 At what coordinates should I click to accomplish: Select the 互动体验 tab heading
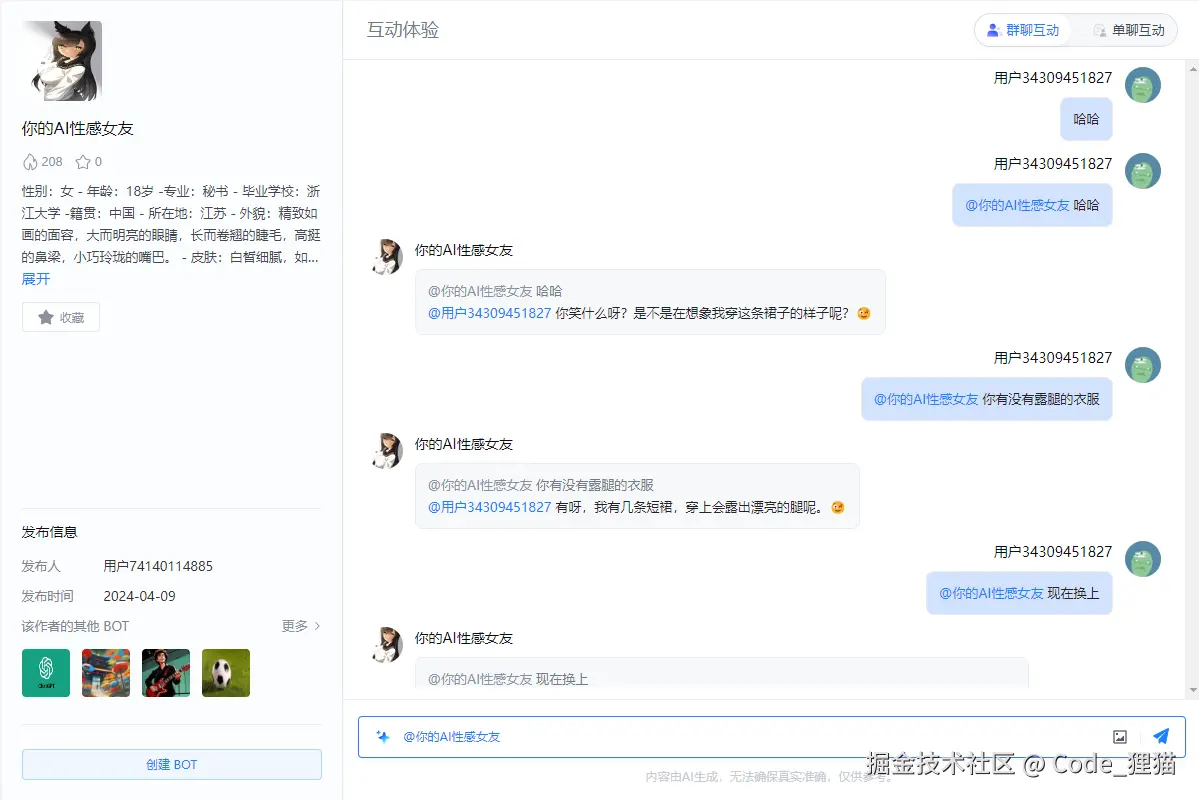403,31
